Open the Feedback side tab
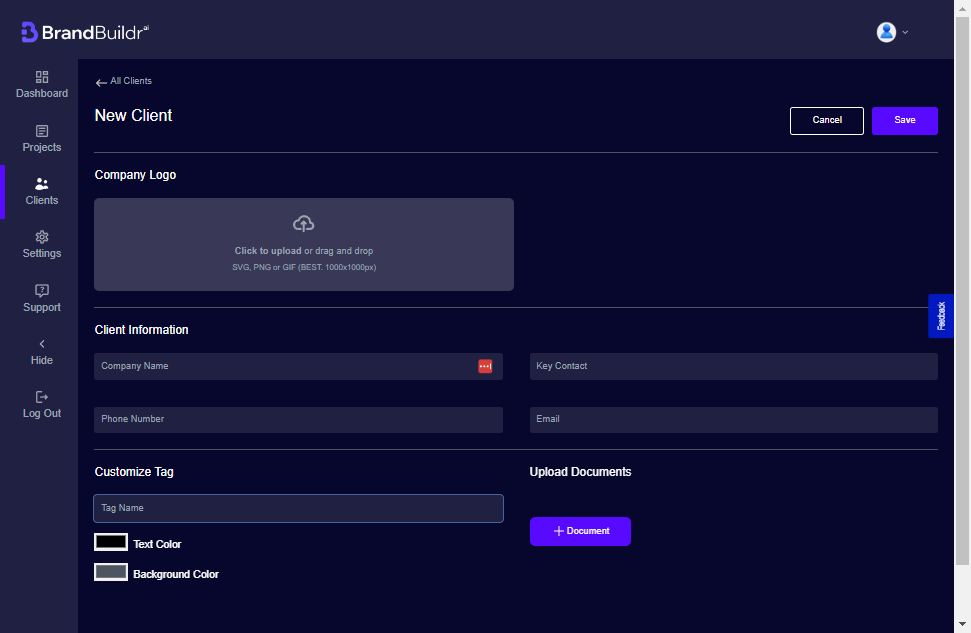The height and width of the screenshot is (633, 971). [941, 316]
